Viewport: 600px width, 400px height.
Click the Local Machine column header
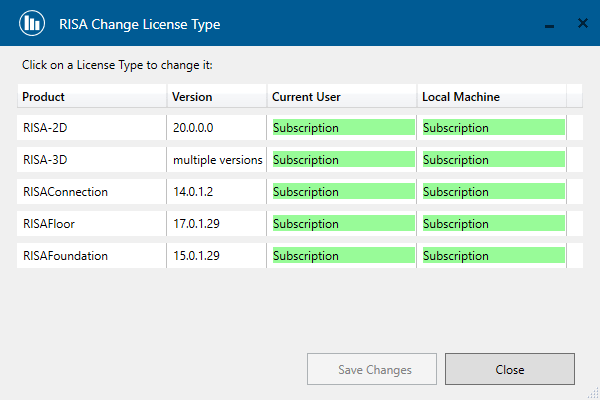pos(491,97)
